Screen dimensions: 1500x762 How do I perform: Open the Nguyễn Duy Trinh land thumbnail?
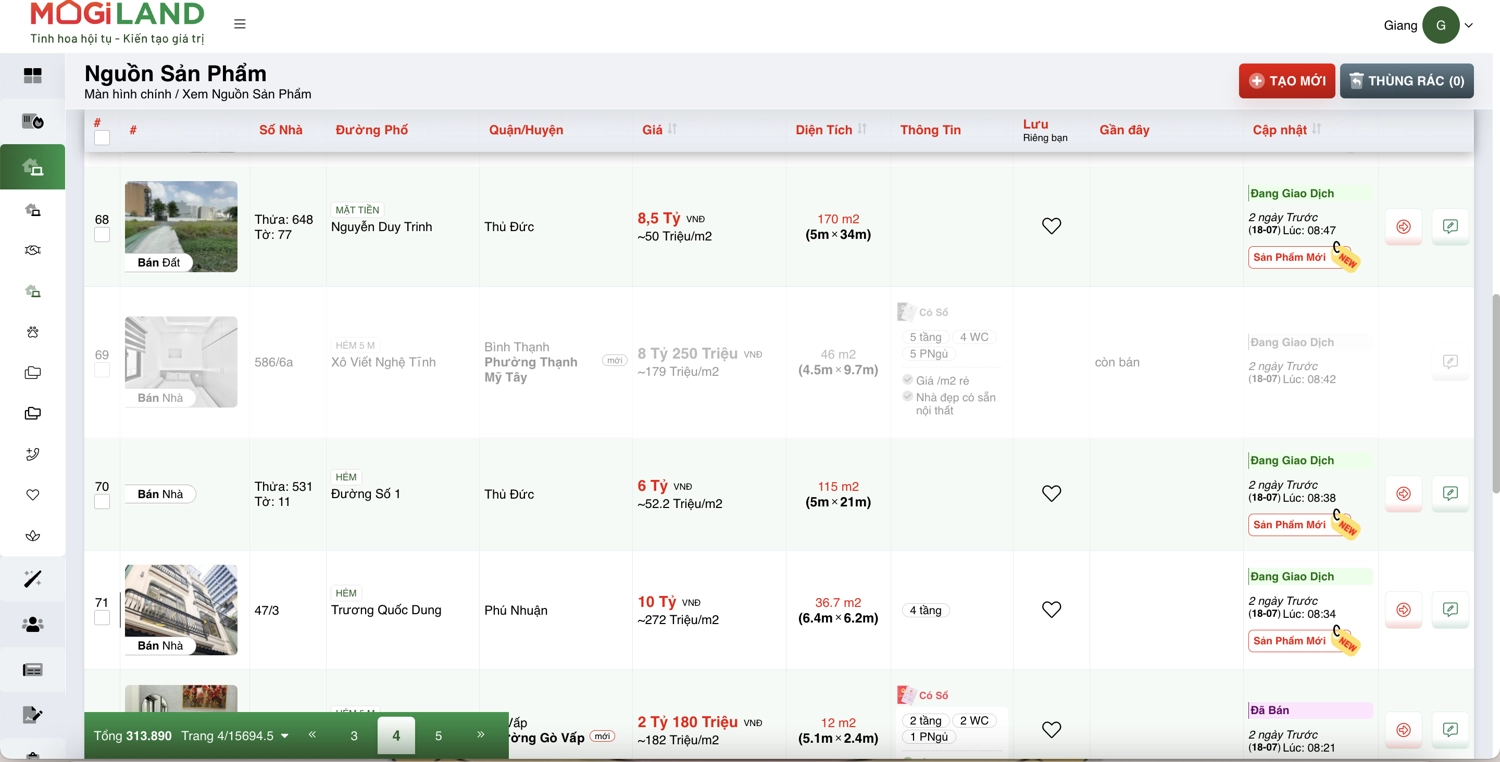click(181, 227)
